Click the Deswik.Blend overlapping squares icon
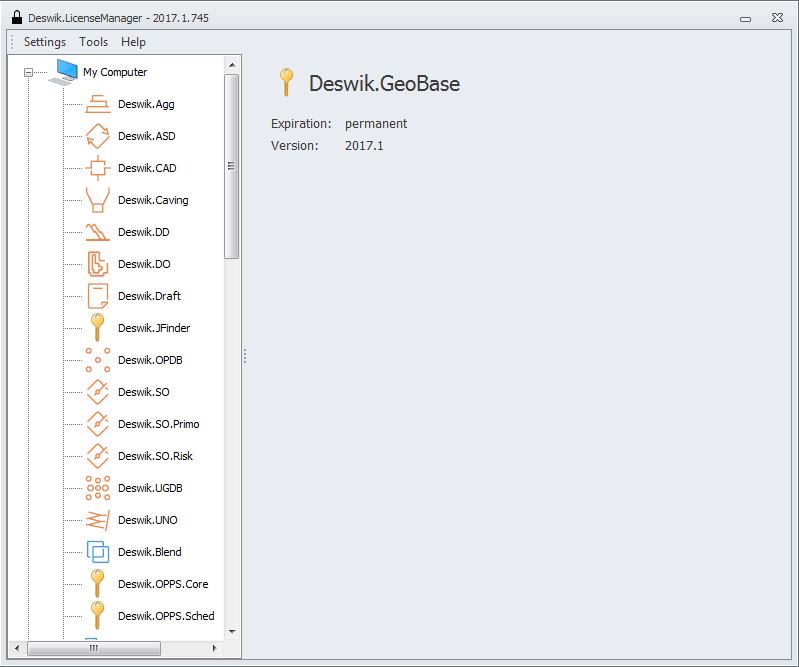The height and width of the screenshot is (667, 799). tap(97, 552)
